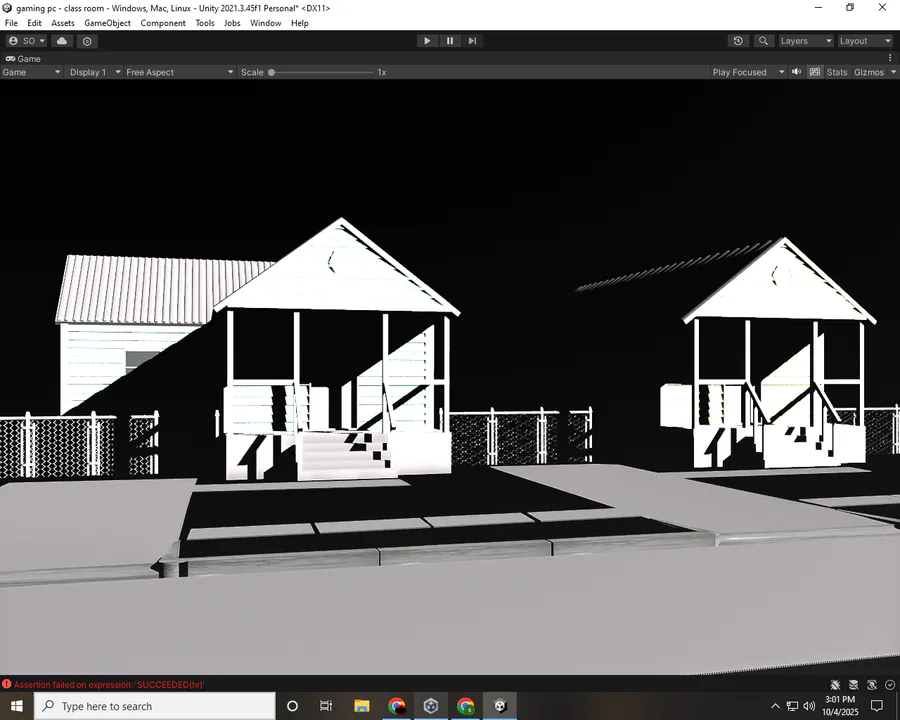The width and height of the screenshot is (900, 720).
Task: Open the Play Focused dropdown
Action: point(748,72)
